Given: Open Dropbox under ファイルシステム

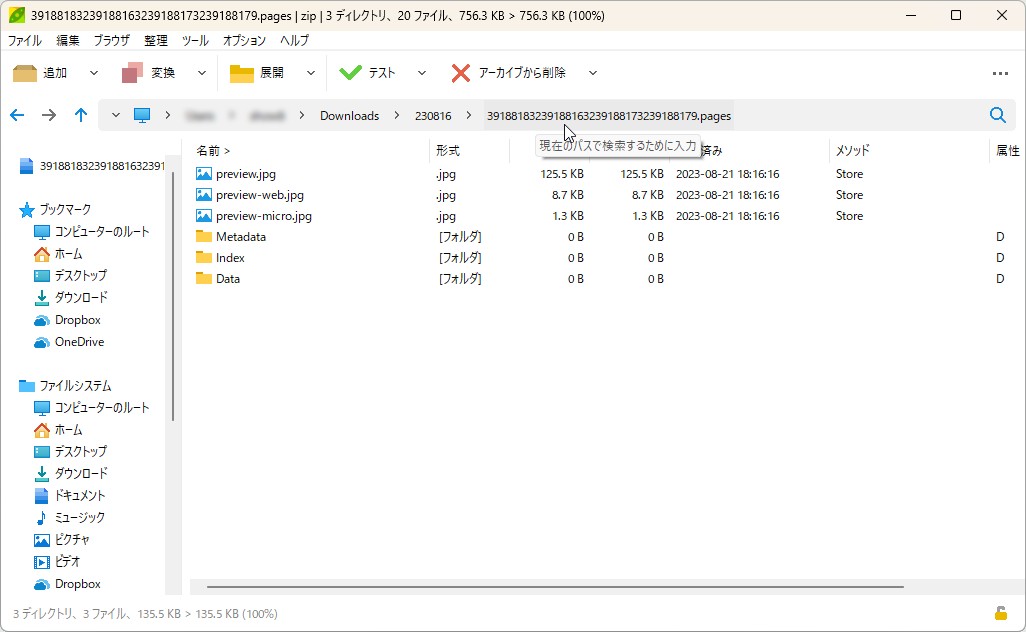Looking at the screenshot, I should click(x=67, y=584).
